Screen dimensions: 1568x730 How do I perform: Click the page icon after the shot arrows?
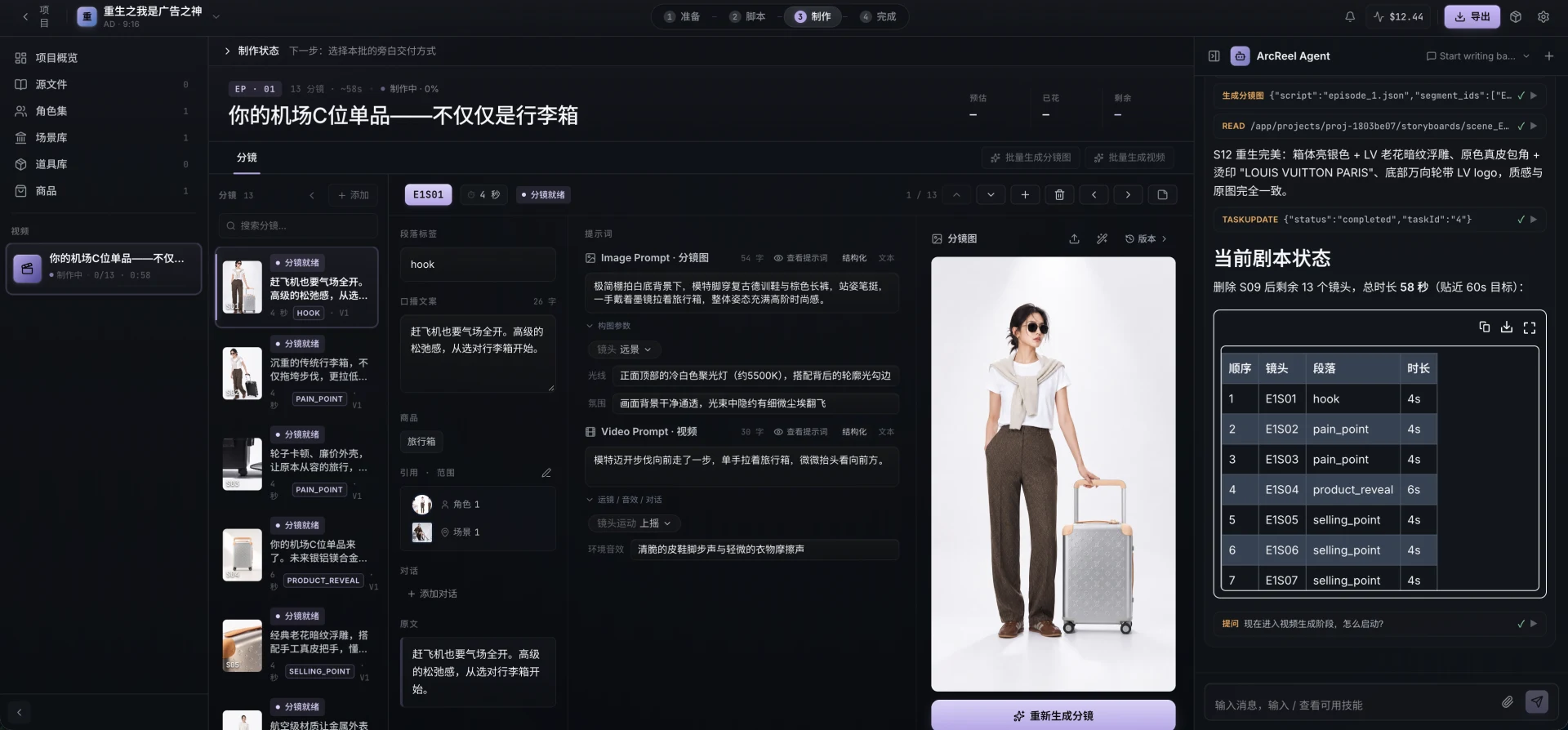tap(1162, 195)
